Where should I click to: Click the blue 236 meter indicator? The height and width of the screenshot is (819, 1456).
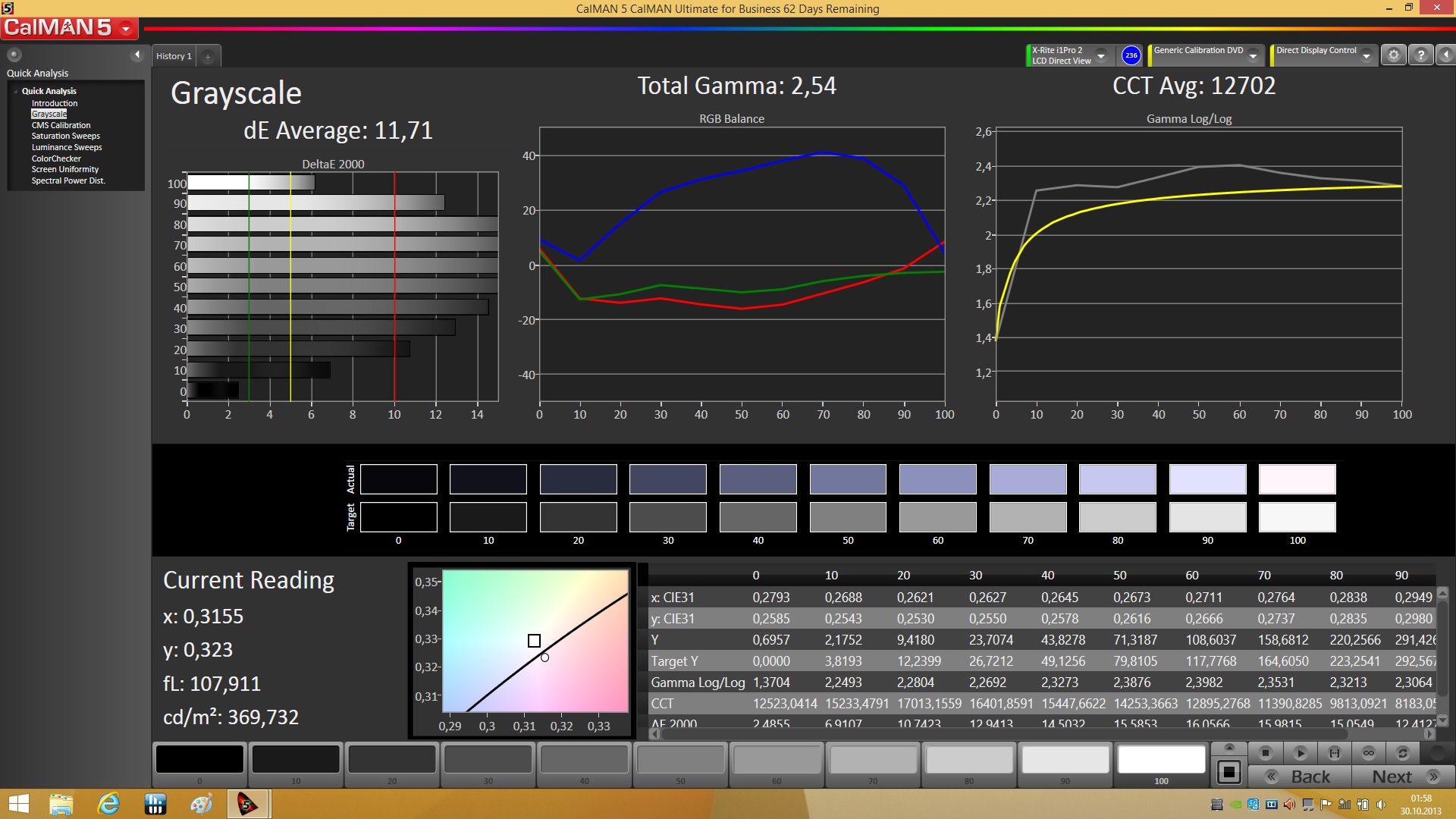[1131, 55]
